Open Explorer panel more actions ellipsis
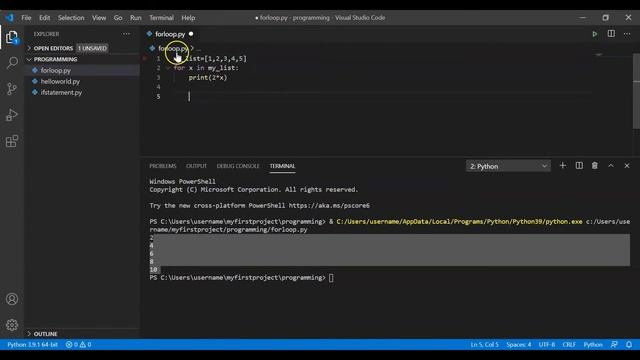 [x=127, y=34]
